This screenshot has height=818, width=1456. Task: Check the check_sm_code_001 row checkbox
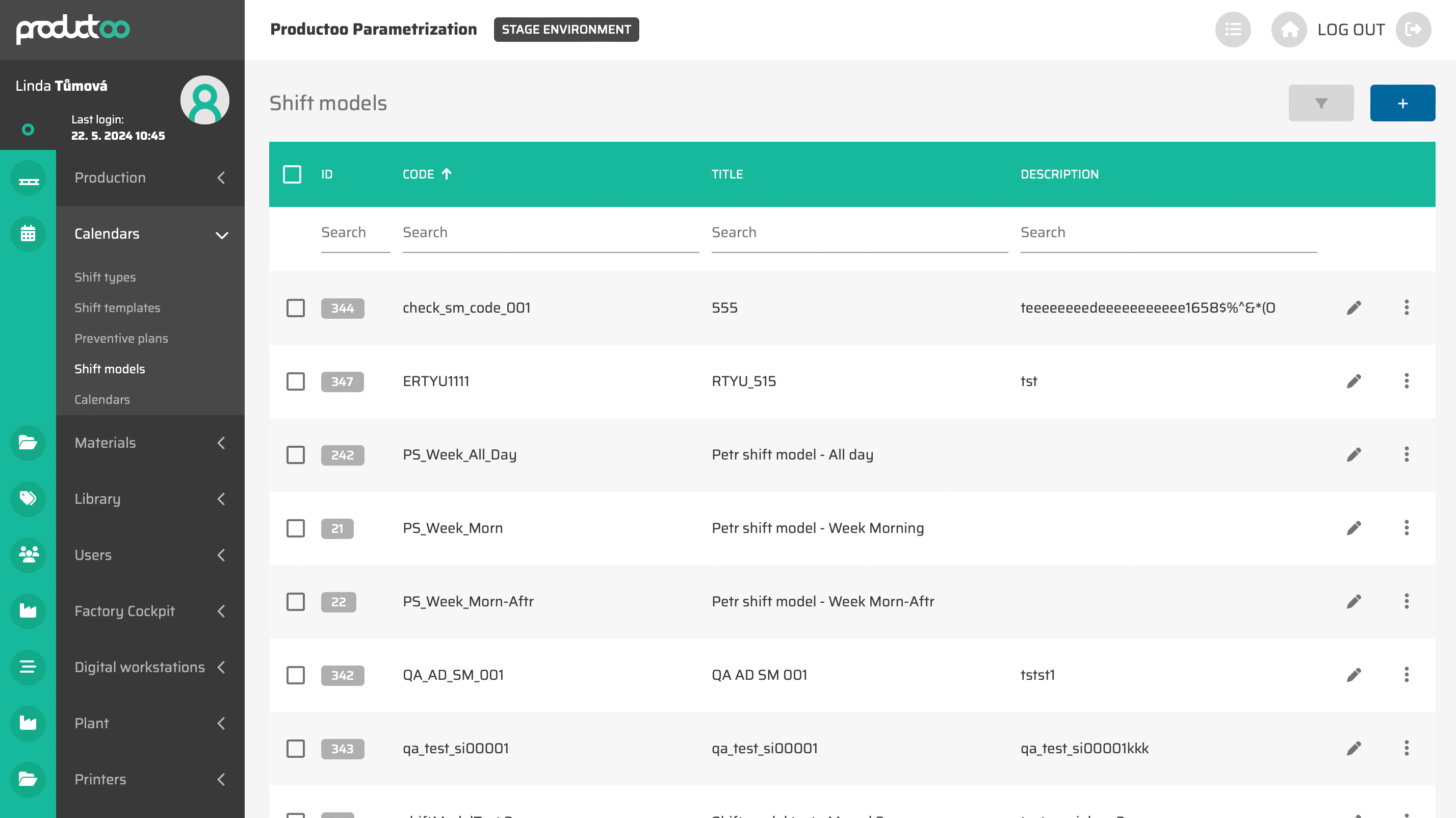coord(295,308)
